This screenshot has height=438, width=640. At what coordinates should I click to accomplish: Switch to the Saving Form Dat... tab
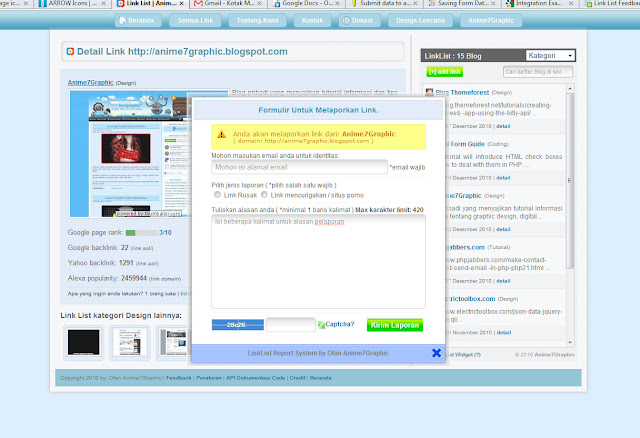point(462,4)
